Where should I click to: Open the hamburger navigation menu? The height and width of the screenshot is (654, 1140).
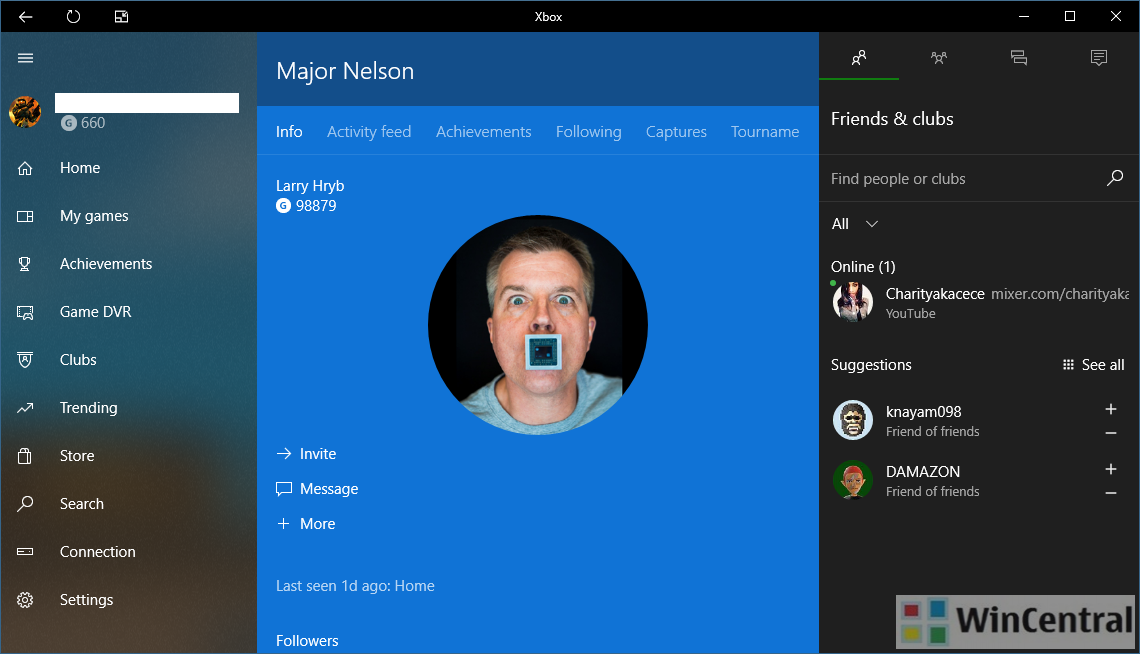[x=25, y=58]
